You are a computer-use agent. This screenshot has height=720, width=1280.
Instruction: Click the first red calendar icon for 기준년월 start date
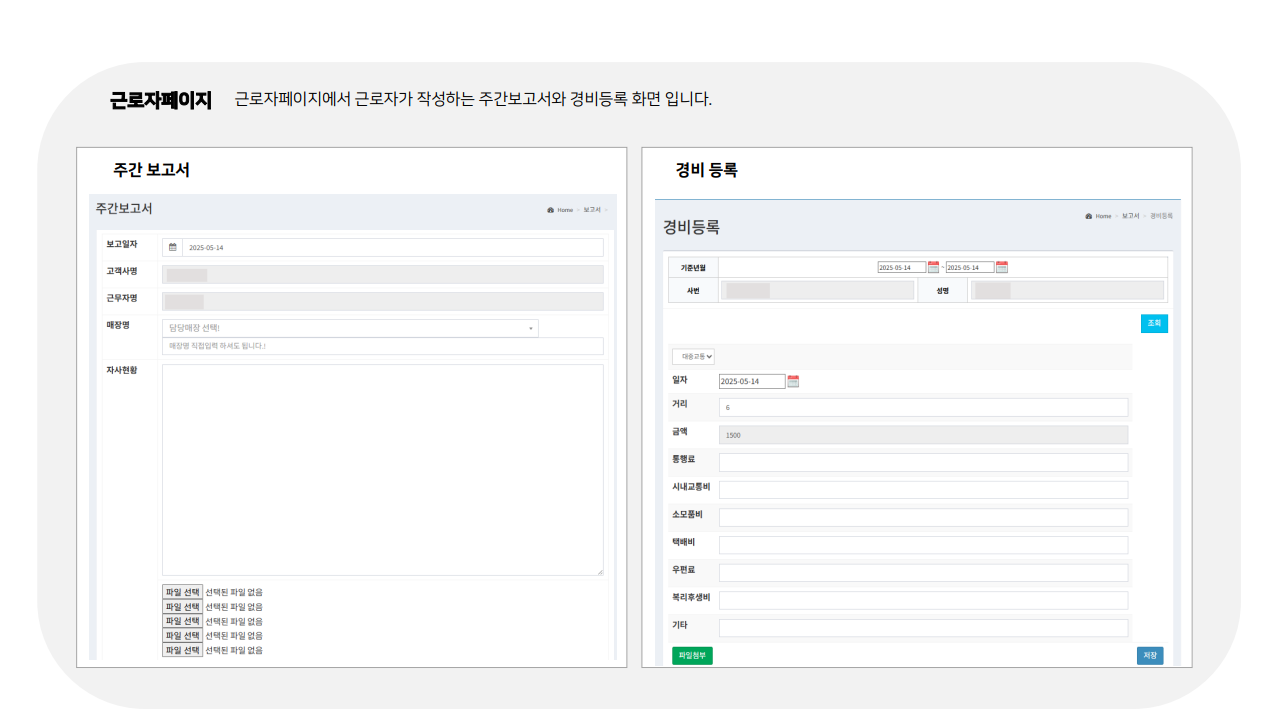click(934, 266)
